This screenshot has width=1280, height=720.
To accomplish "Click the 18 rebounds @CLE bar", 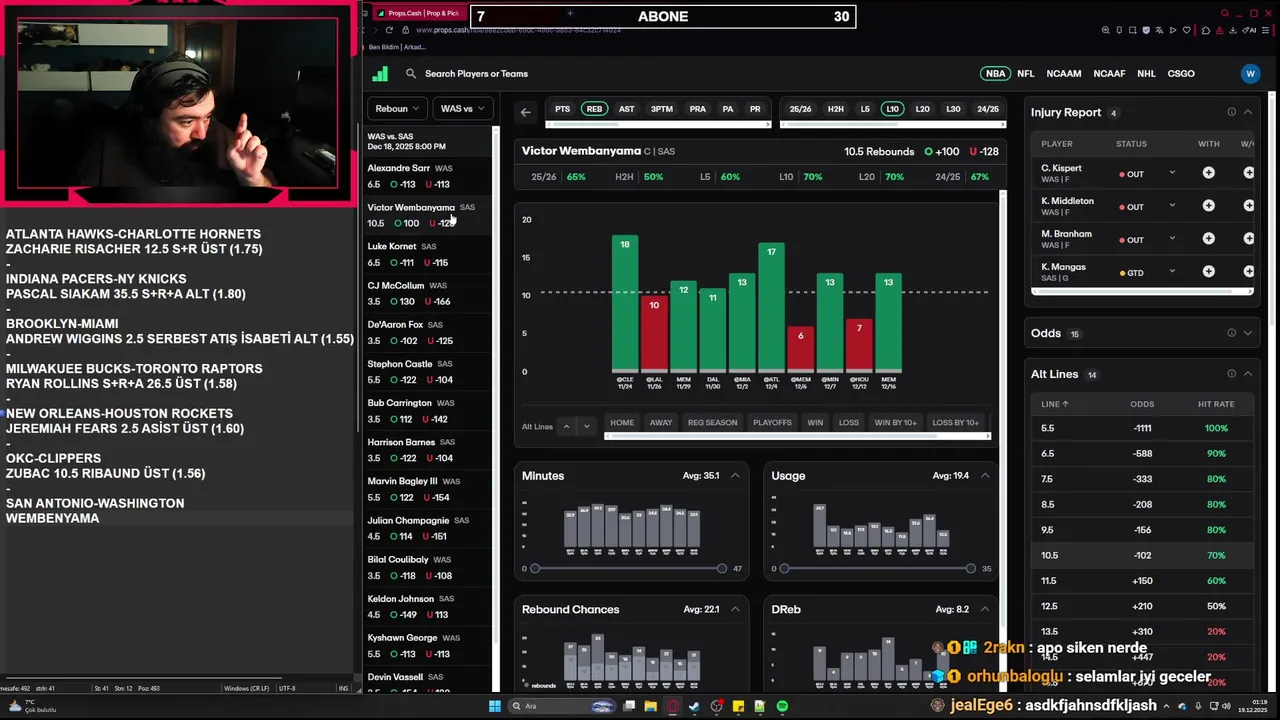I will [625, 303].
